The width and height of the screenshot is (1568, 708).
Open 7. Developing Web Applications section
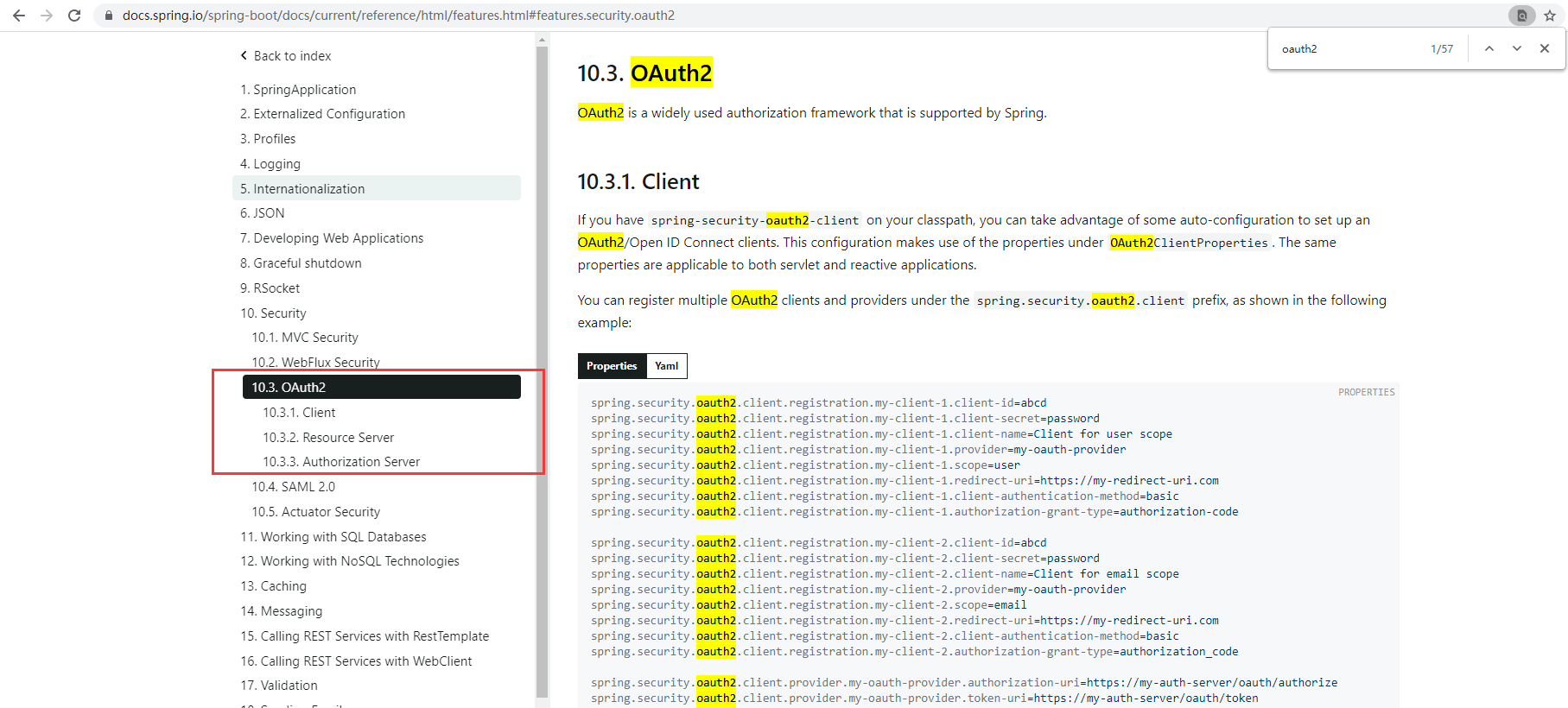pyautogui.click(x=332, y=238)
